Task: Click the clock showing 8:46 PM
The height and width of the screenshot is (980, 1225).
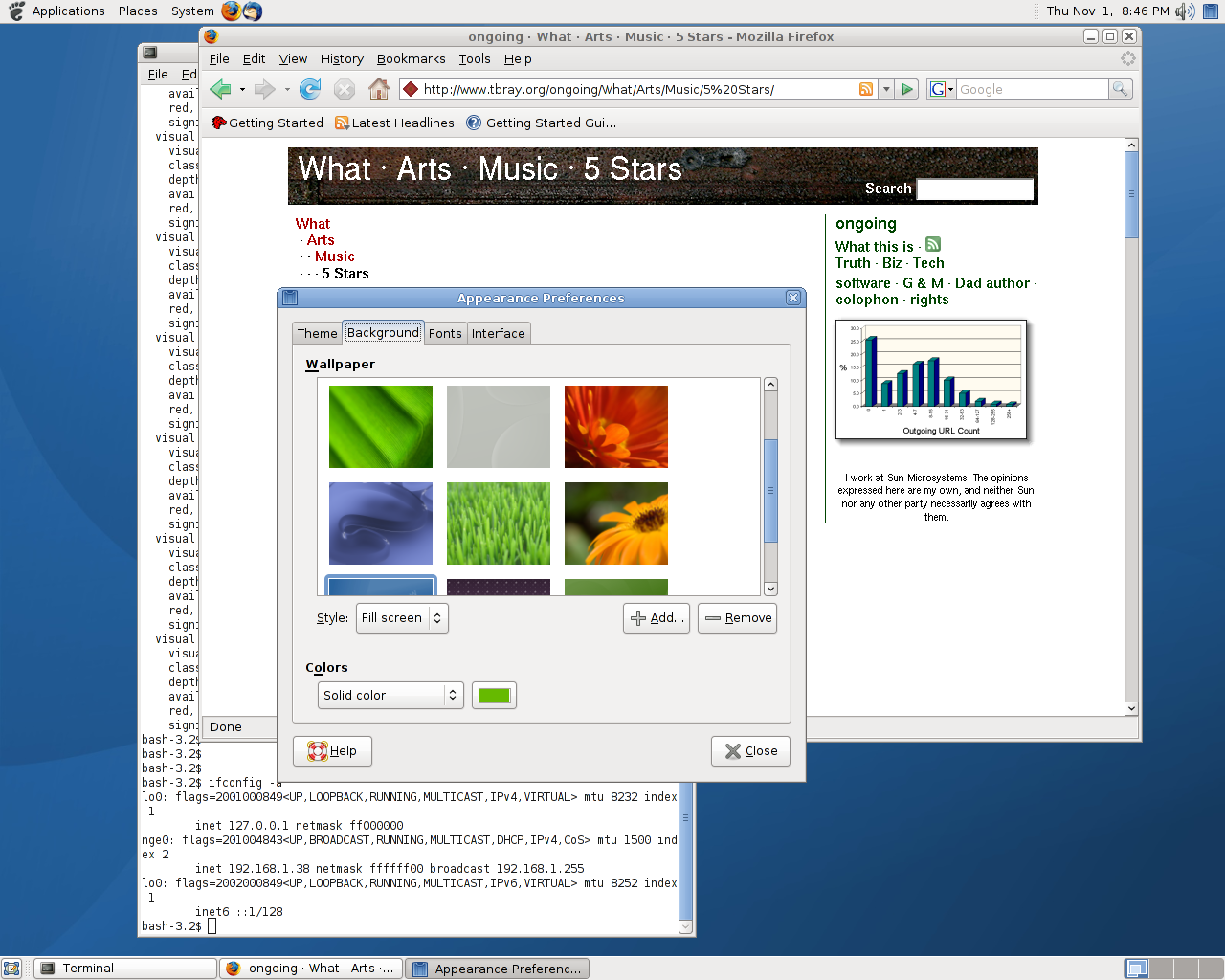Action: pyautogui.click(x=1107, y=11)
